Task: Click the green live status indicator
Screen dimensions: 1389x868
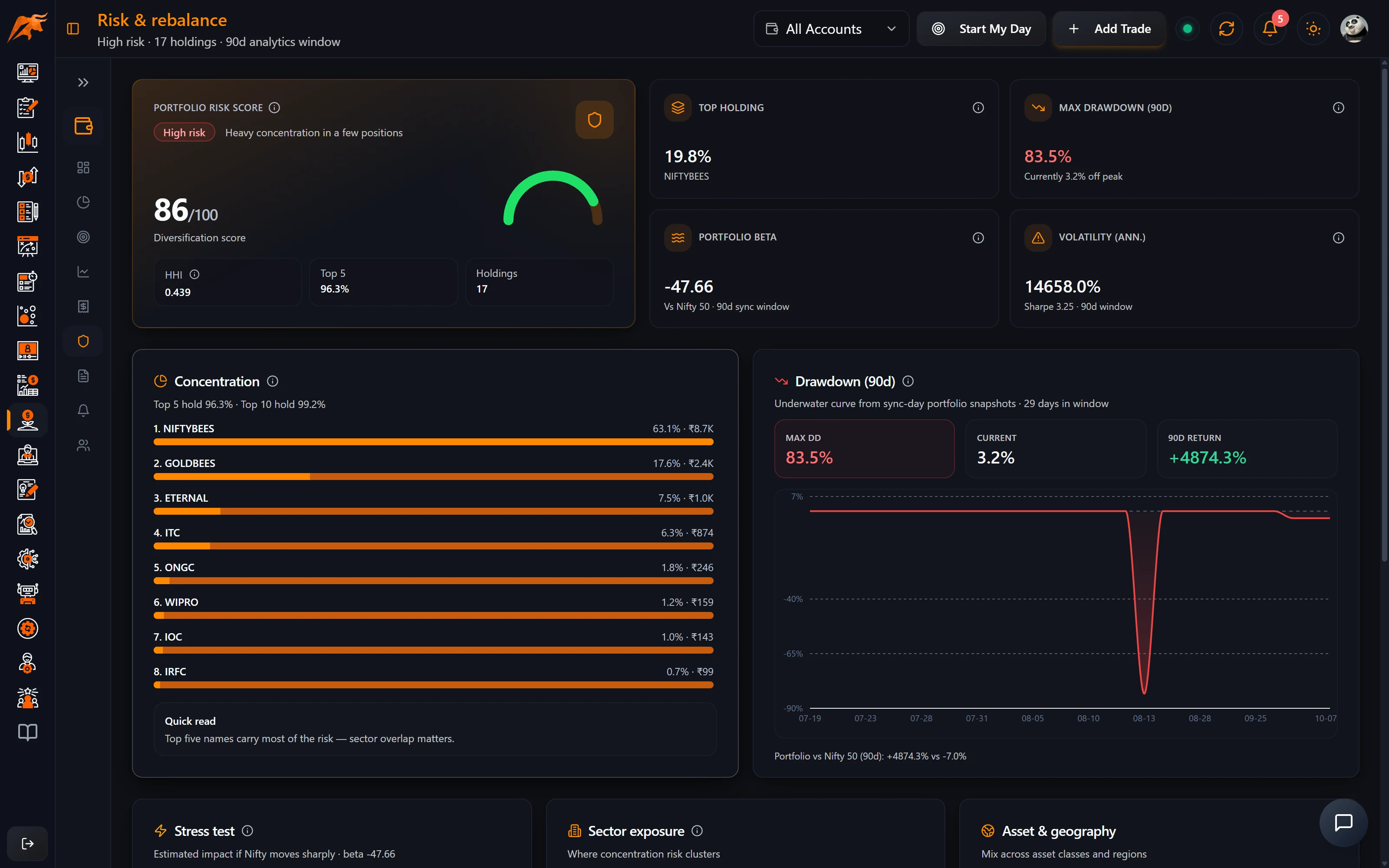Action: pos(1187,29)
